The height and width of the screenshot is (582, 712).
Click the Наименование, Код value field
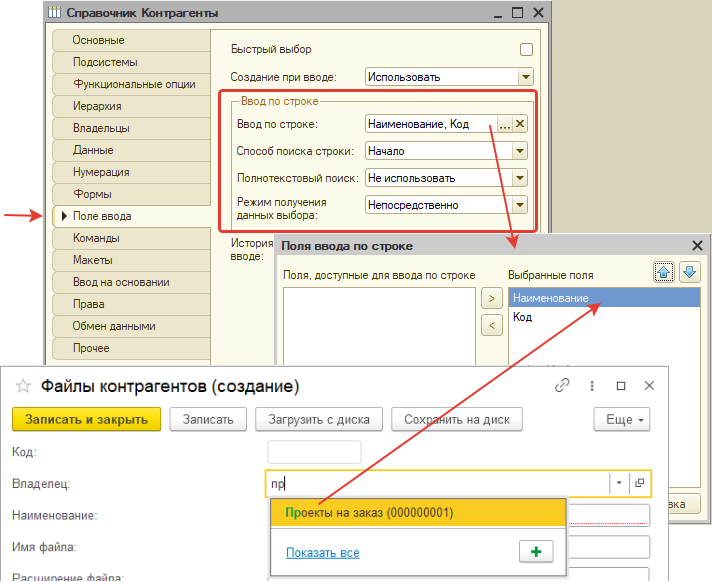click(431, 124)
